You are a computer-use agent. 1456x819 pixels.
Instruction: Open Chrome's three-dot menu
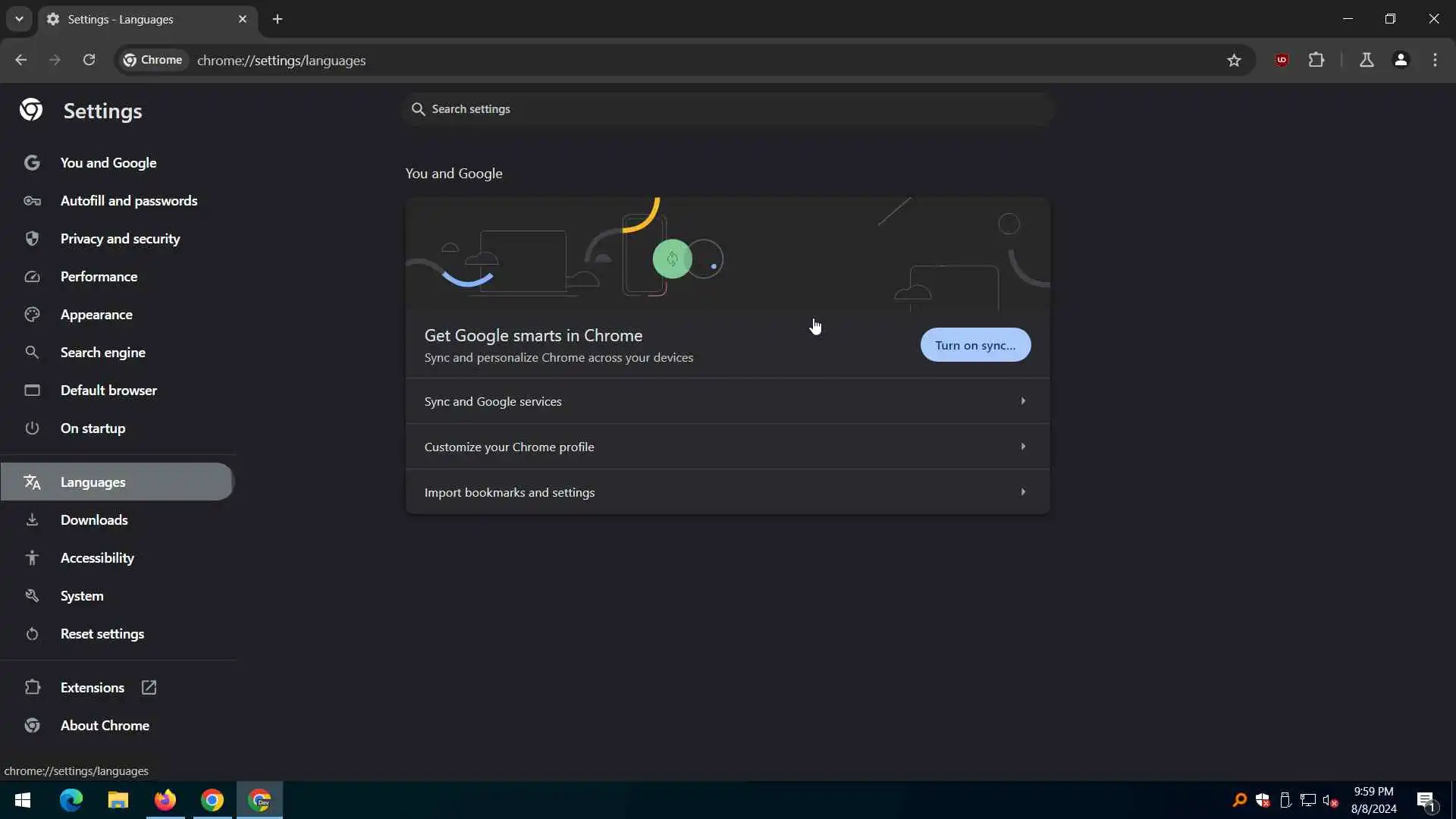click(x=1435, y=60)
